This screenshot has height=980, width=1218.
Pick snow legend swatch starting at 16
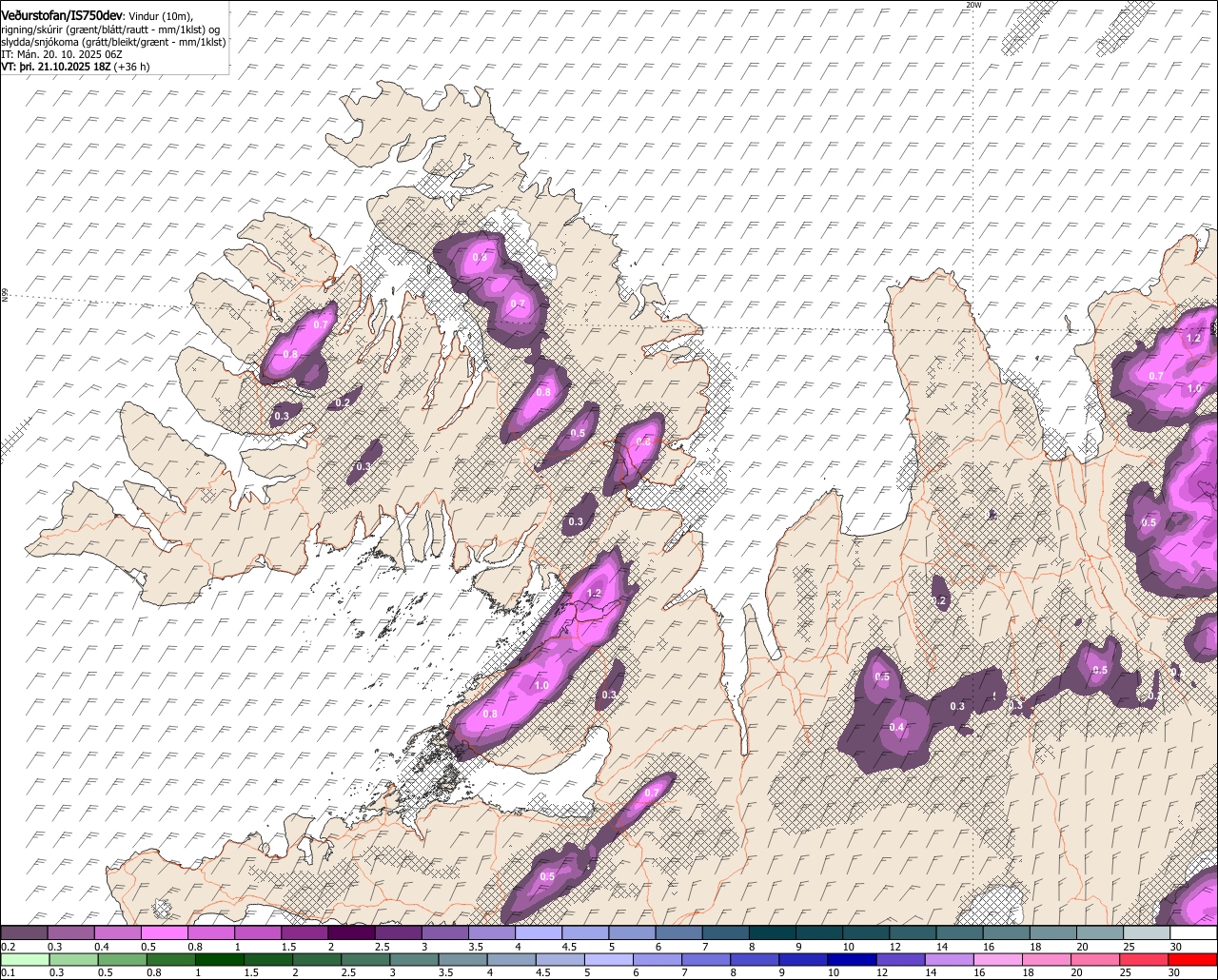click(1006, 933)
